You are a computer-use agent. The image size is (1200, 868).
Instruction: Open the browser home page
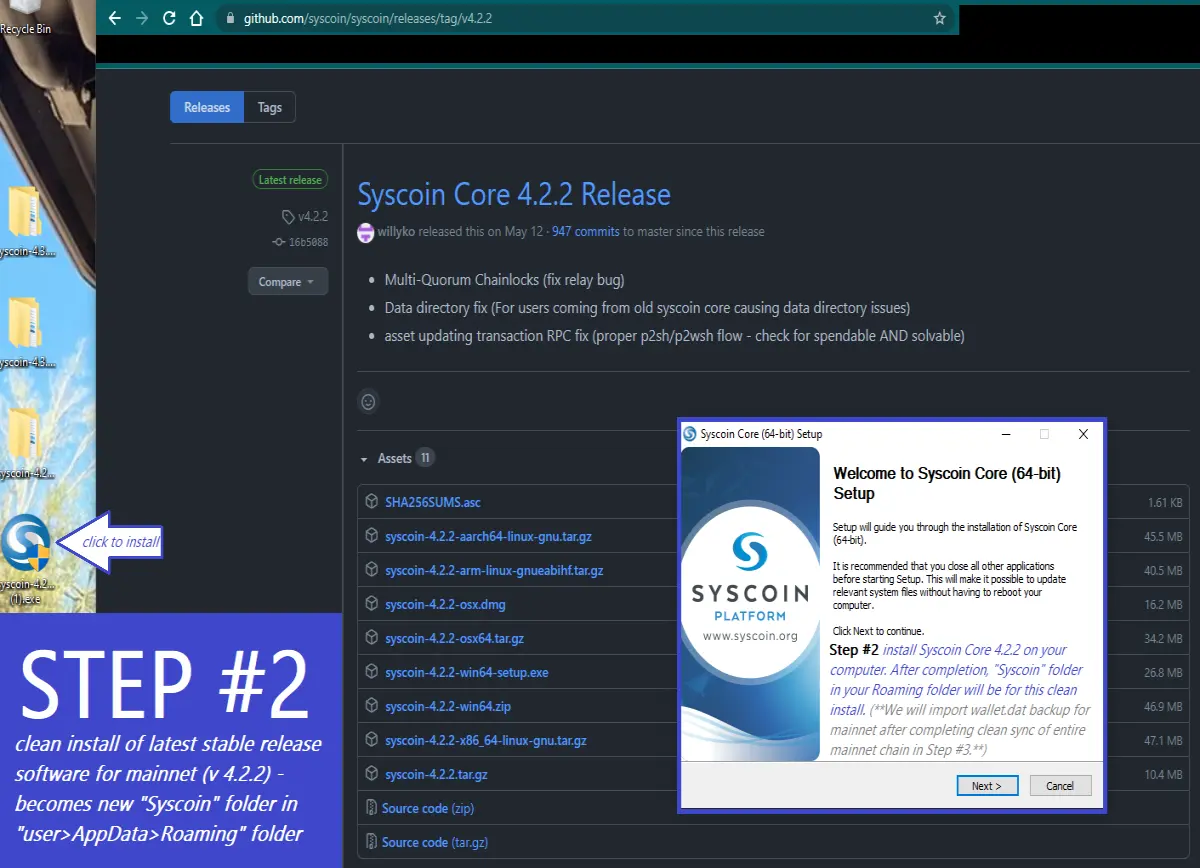click(197, 18)
